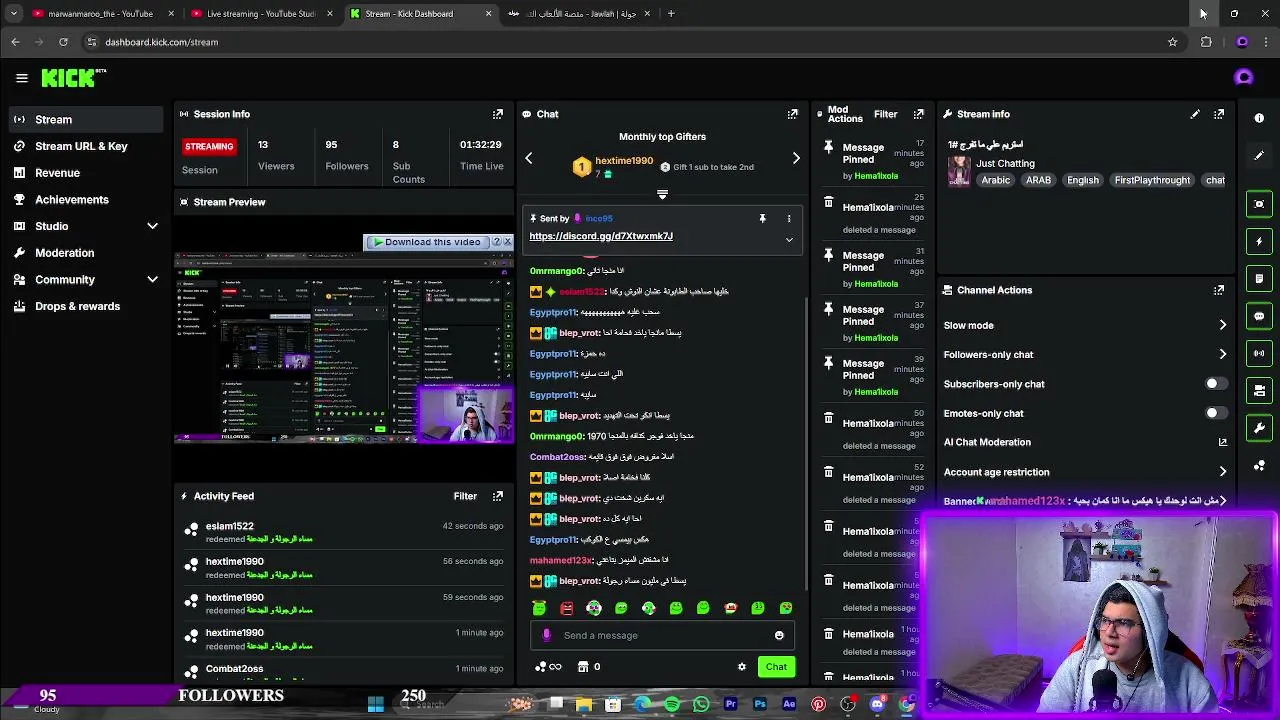
Task: Show the next top gifter with the right arrow
Action: [x=796, y=159]
